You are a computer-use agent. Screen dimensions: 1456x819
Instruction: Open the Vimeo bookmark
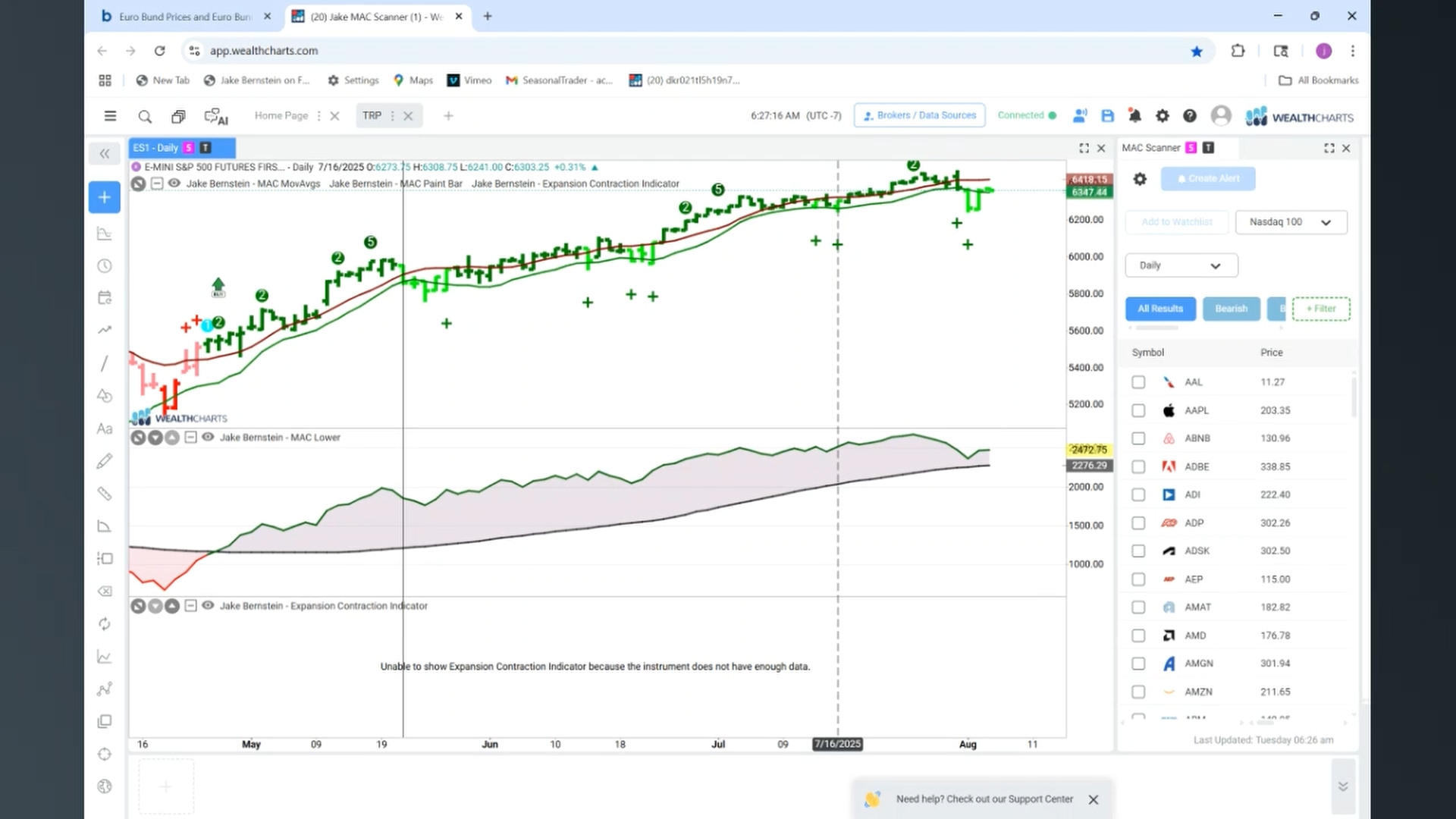click(469, 80)
